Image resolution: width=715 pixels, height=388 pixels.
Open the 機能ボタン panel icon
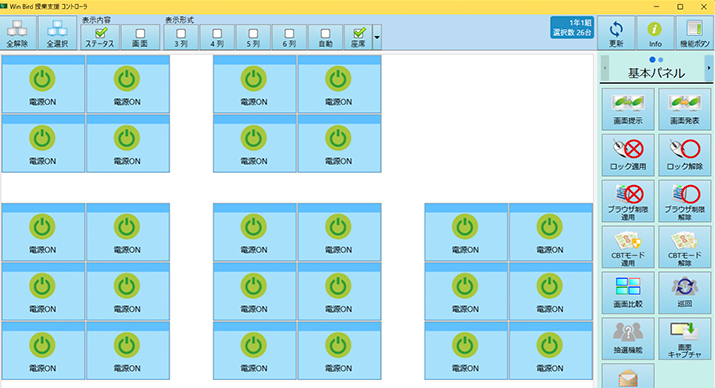click(x=694, y=33)
